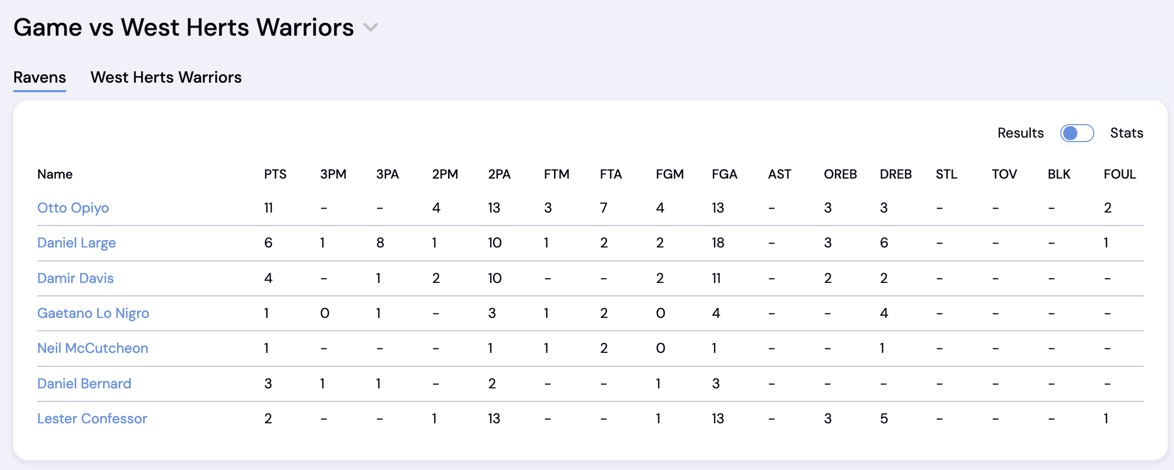Viewport: 1174px width, 470px height.
Task: Switch to the Ravens tab
Action: 40,78
